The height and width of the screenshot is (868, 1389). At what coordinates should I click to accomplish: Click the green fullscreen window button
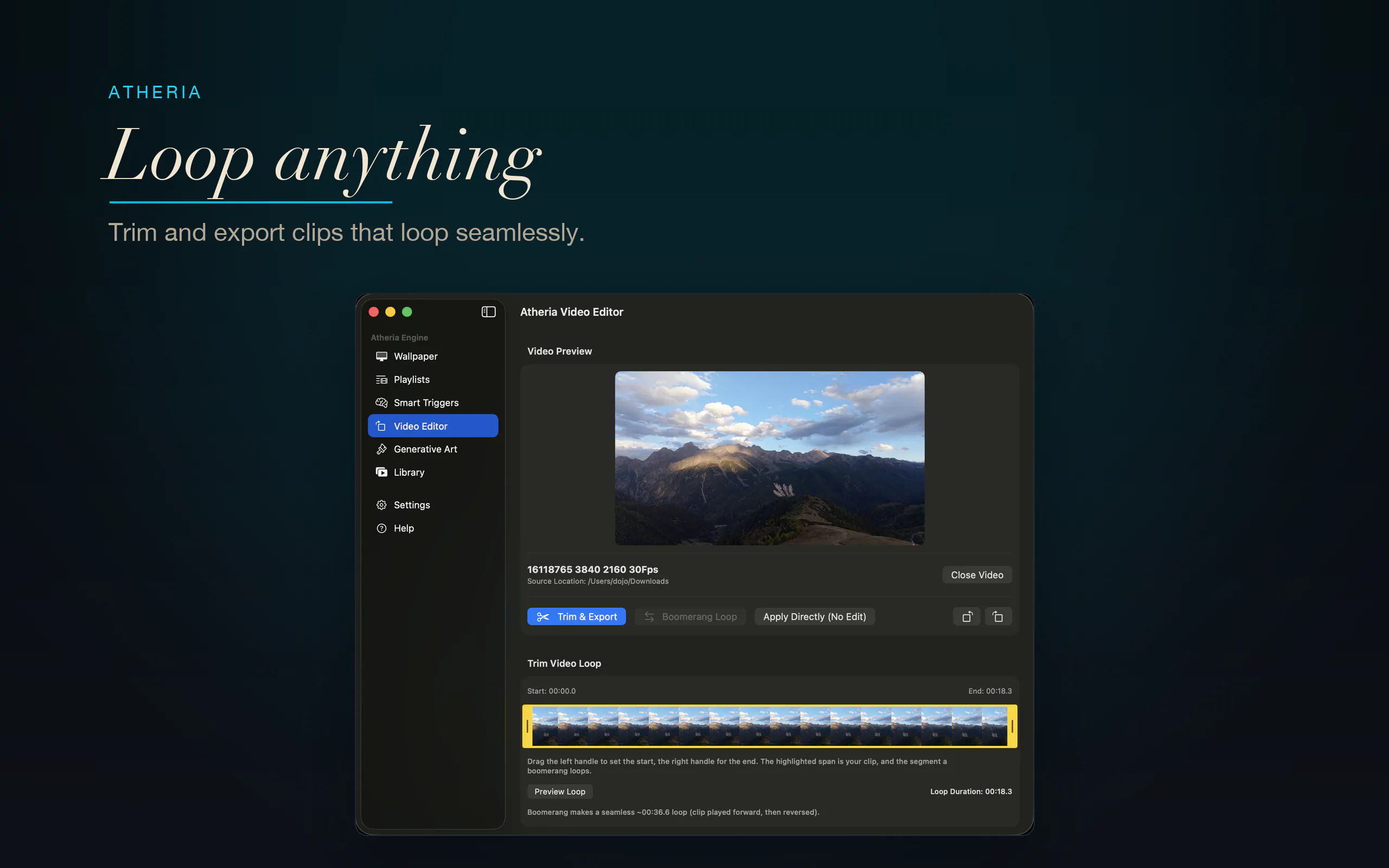407,312
